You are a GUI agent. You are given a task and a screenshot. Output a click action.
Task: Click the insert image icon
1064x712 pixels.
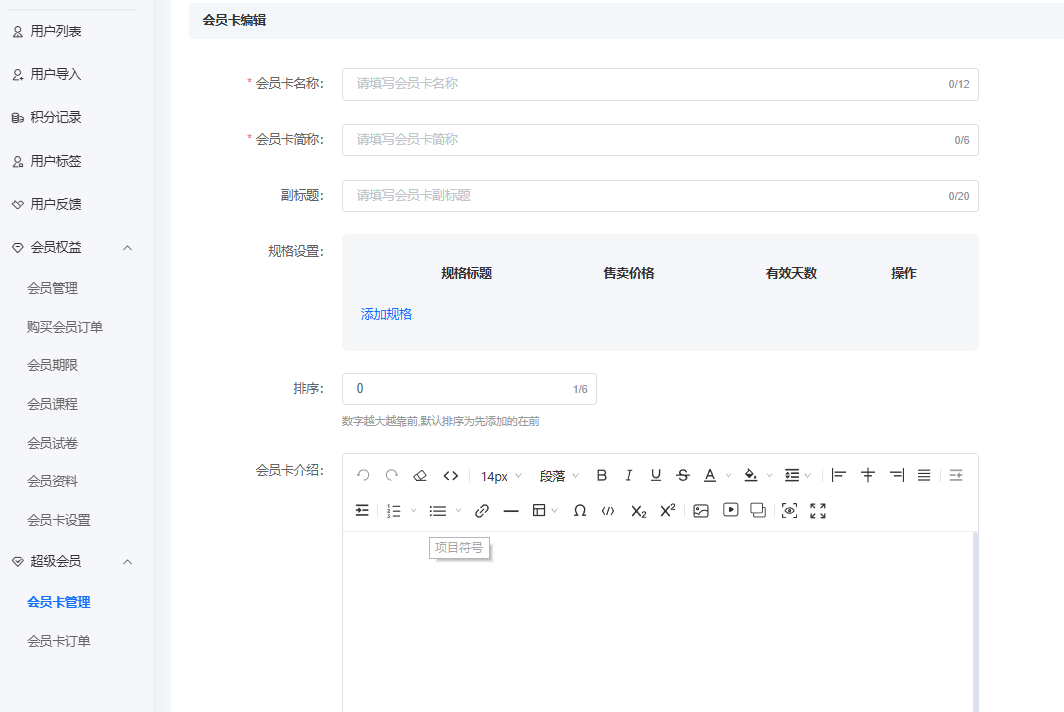coord(701,511)
